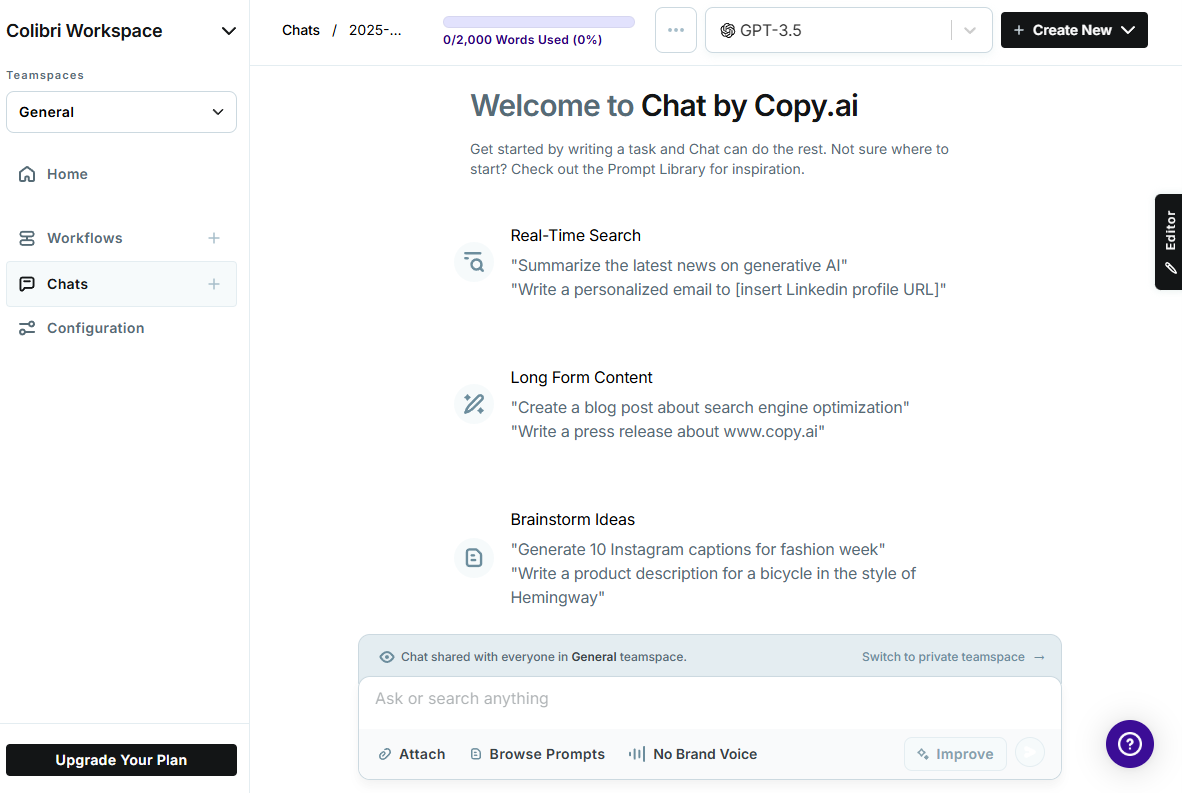Open the Home page from sidebar
Screen dimensions: 1182x793
click(121, 174)
